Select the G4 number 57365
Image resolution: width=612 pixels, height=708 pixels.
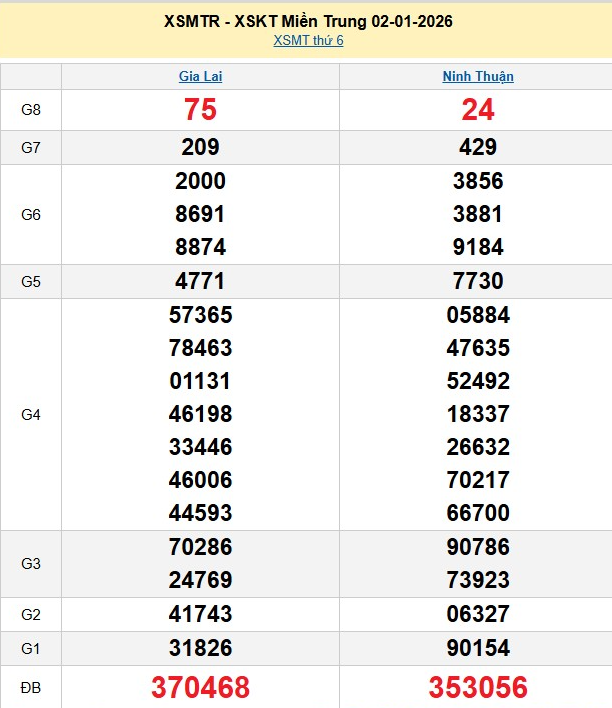click(x=200, y=315)
